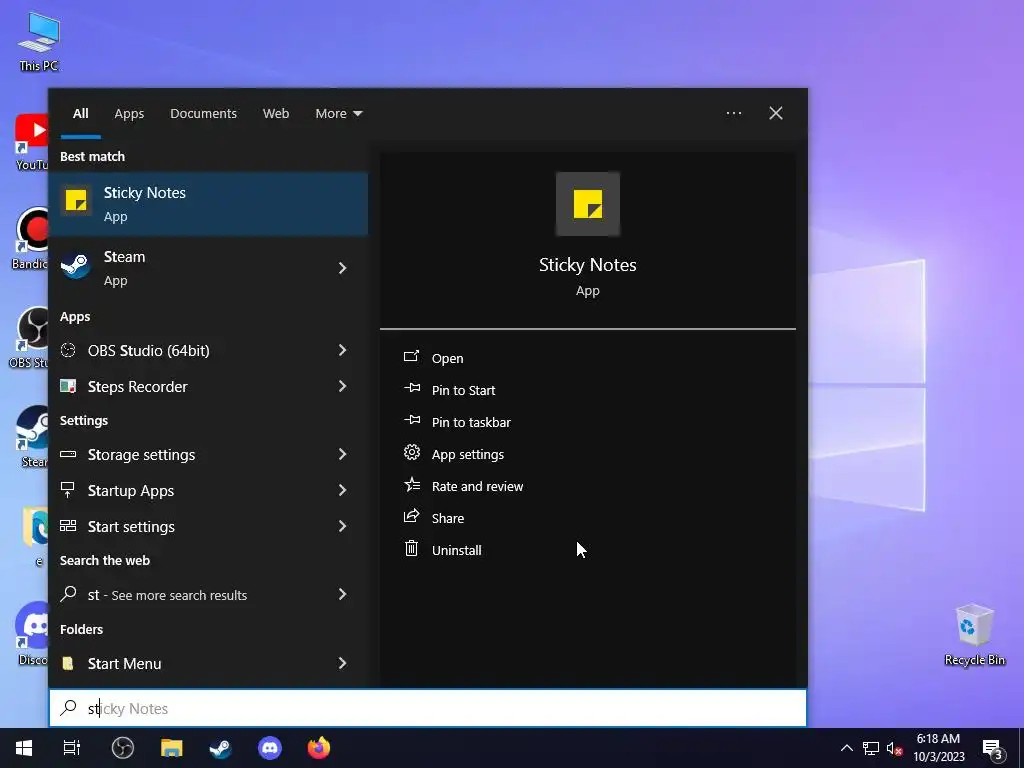The image size is (1024, 768).
Task: Expand Steps Recorder chevron
Action: (x=342, y=387)
